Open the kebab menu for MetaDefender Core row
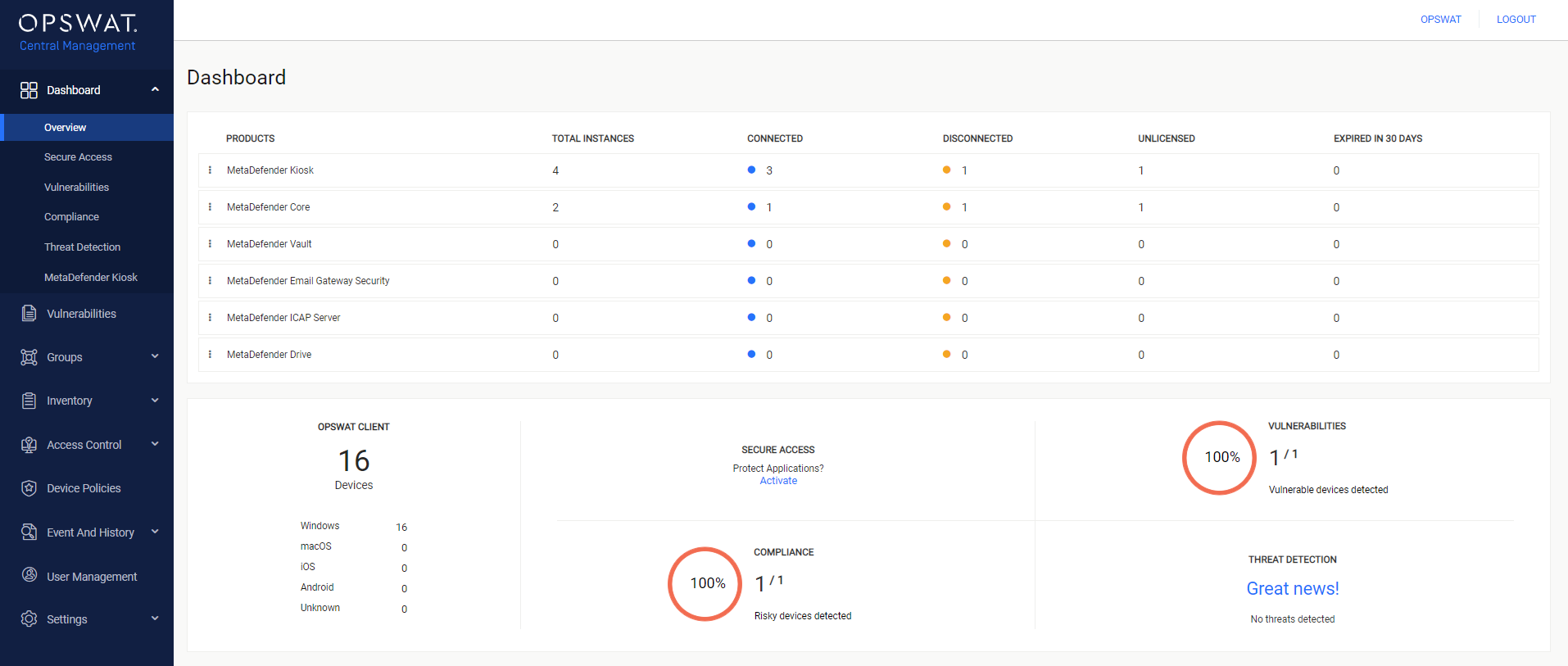The width and height of the screenshot is (1568, 666). 210,207
